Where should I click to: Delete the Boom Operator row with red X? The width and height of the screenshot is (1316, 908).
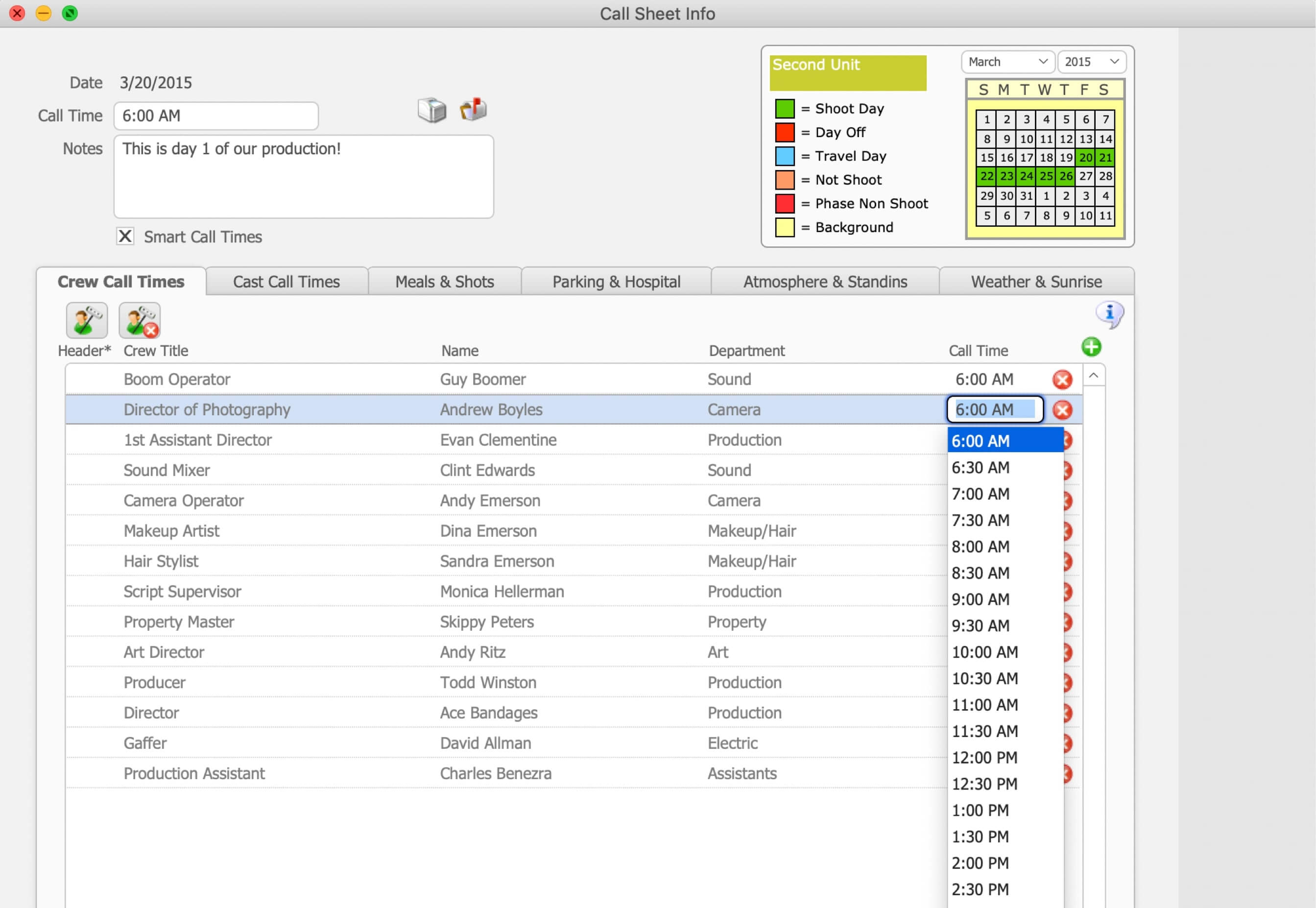click(1062, 379)
